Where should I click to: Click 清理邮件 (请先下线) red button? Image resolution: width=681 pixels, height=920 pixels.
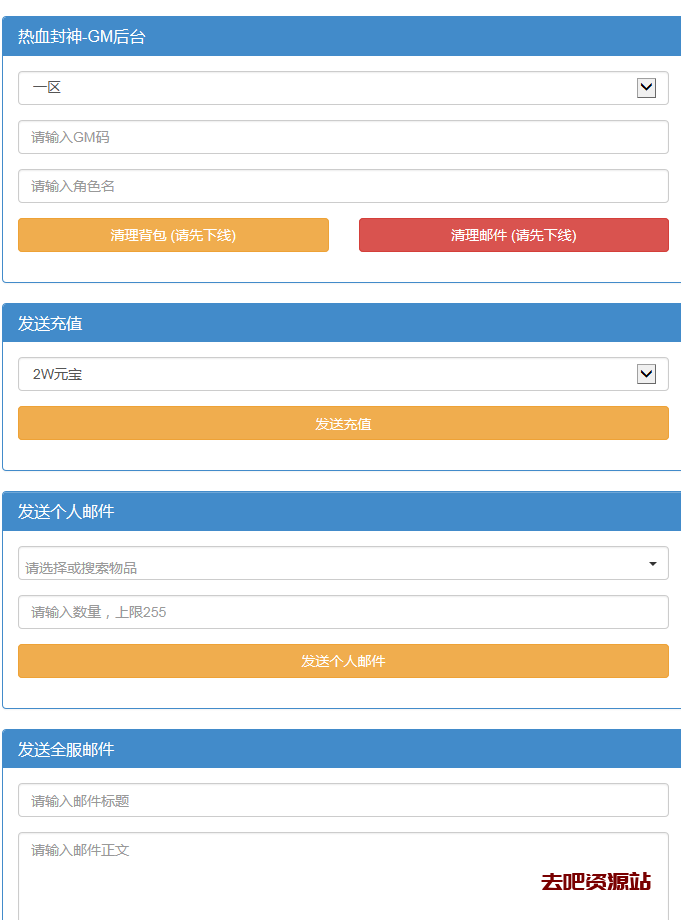point(514,235)
